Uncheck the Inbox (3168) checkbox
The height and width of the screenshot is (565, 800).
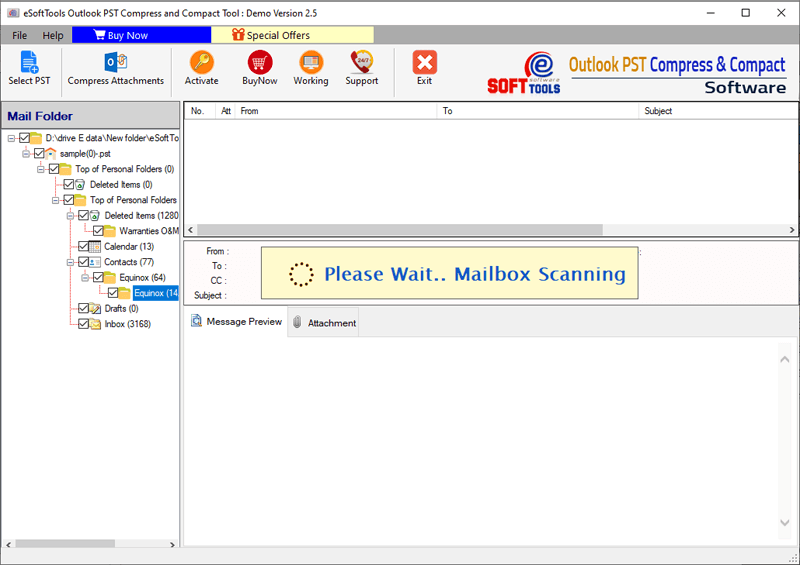click(x=83, y=324)
